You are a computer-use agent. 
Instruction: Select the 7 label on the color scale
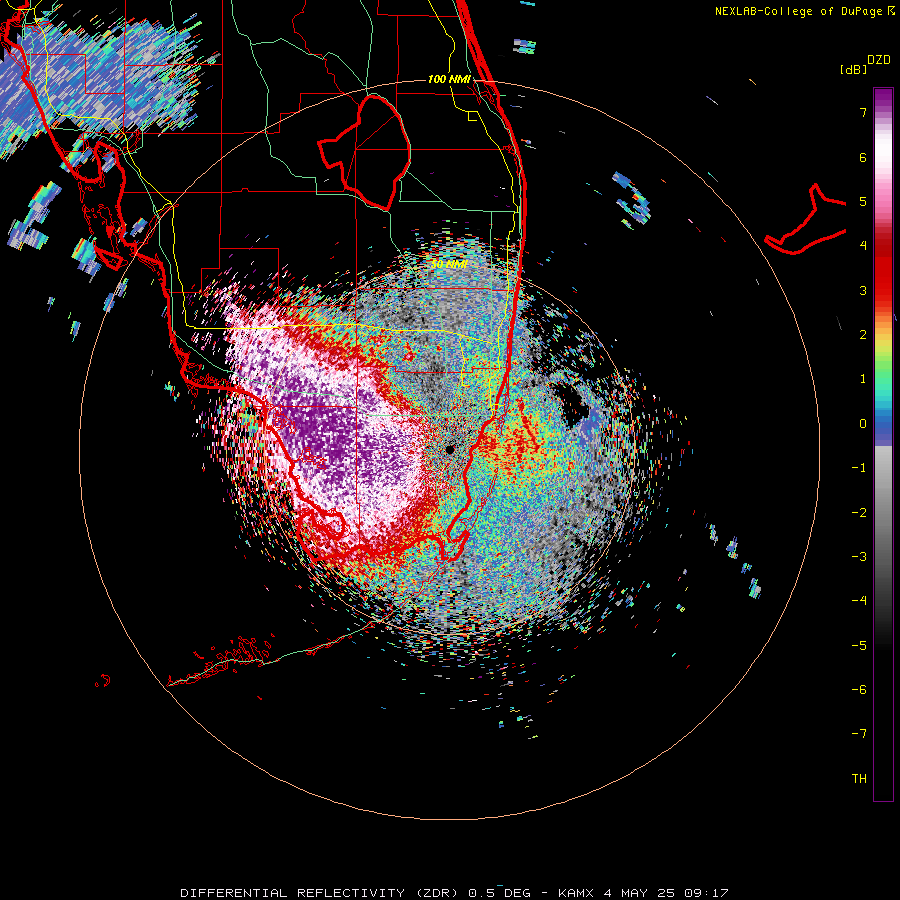click(x=863, y=112)
